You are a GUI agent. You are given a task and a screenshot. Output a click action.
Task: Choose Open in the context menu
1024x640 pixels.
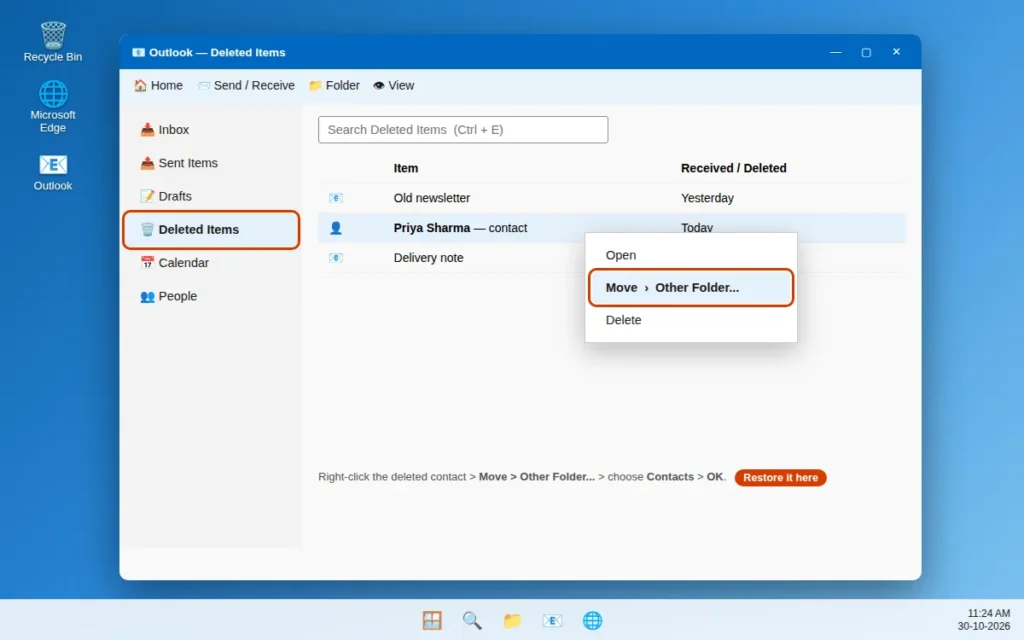(691, 255)
